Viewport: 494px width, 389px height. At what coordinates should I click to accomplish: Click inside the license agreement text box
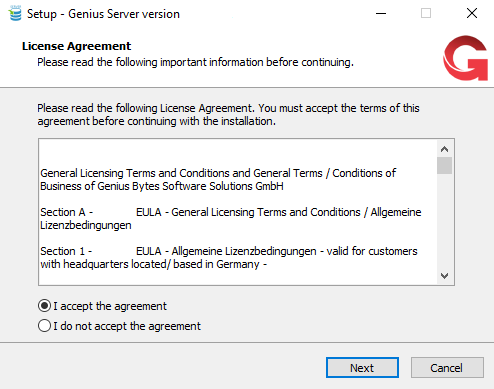tap(237, 212)
